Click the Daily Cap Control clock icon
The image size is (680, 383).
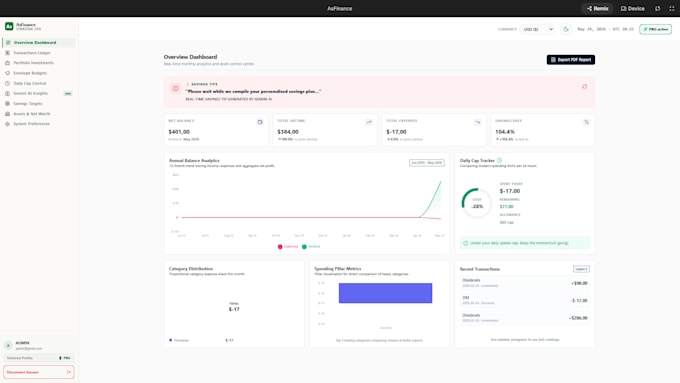[x=7, y=83]
